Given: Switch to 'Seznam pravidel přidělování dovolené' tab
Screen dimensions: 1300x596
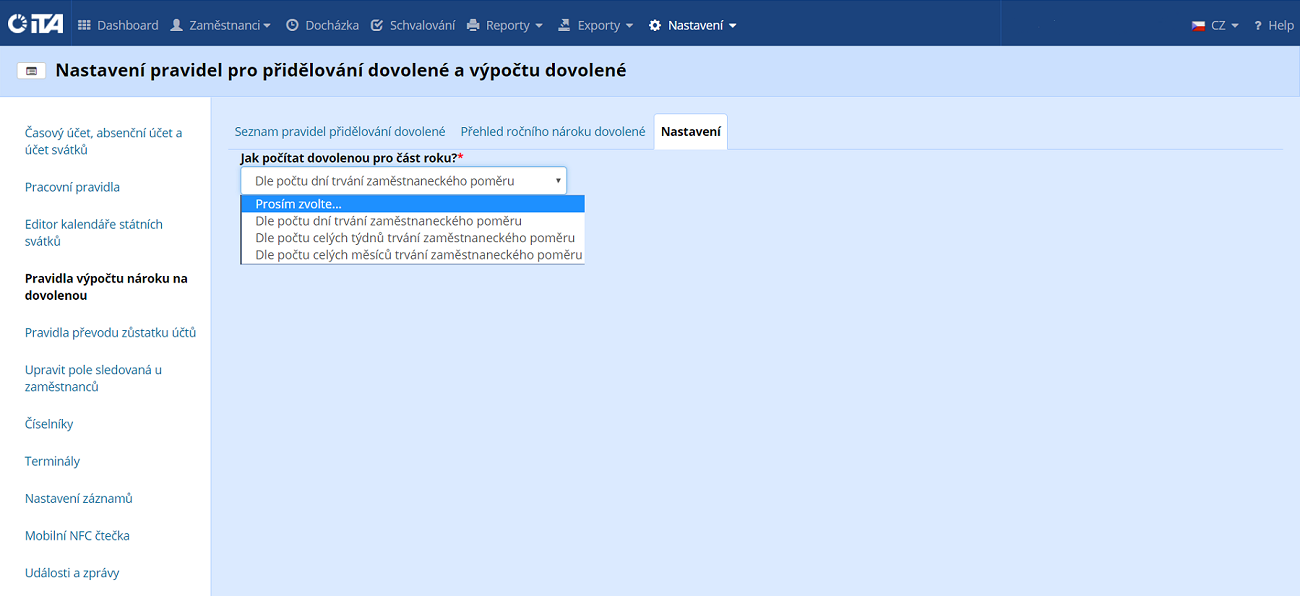Looking at the screenshot, I should pos(339,132).
